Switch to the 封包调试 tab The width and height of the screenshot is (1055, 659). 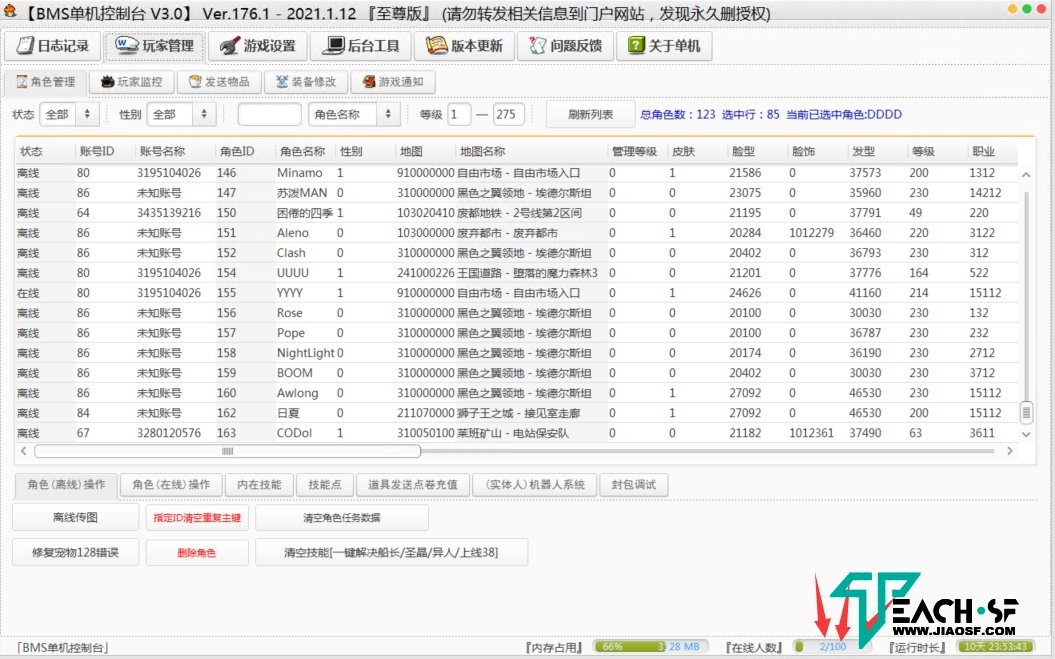point(633,485)
